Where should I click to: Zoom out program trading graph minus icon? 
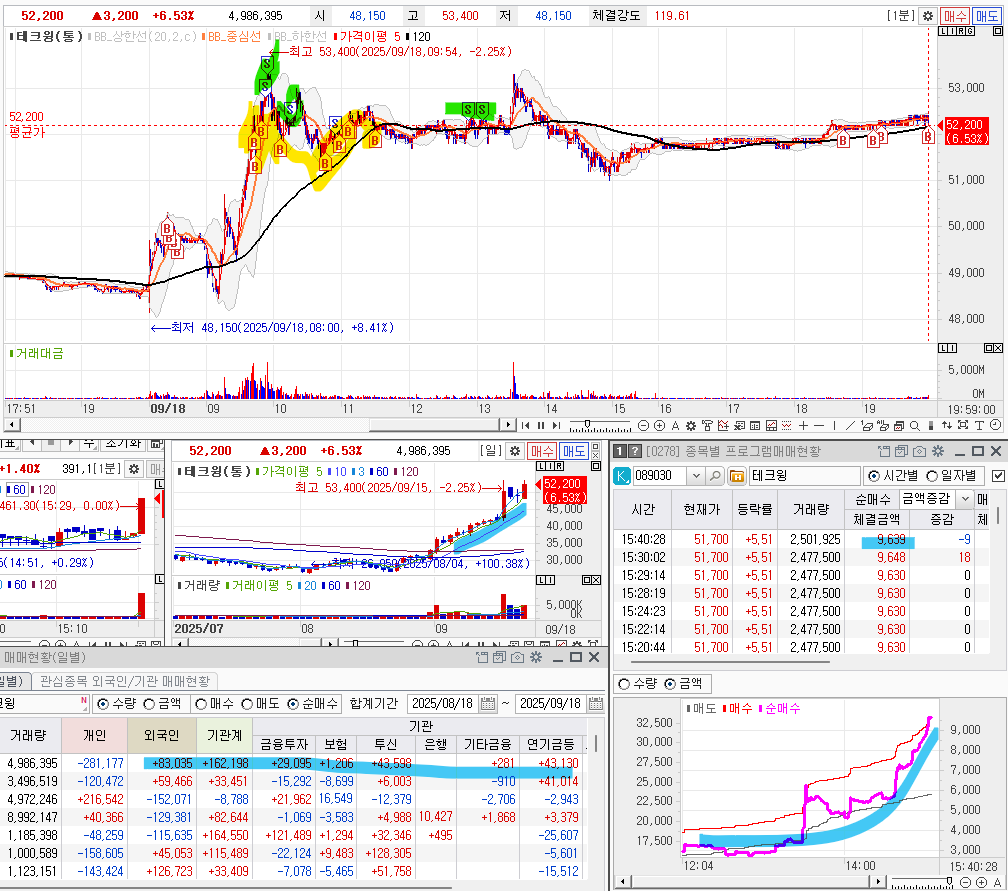(965, 882)
